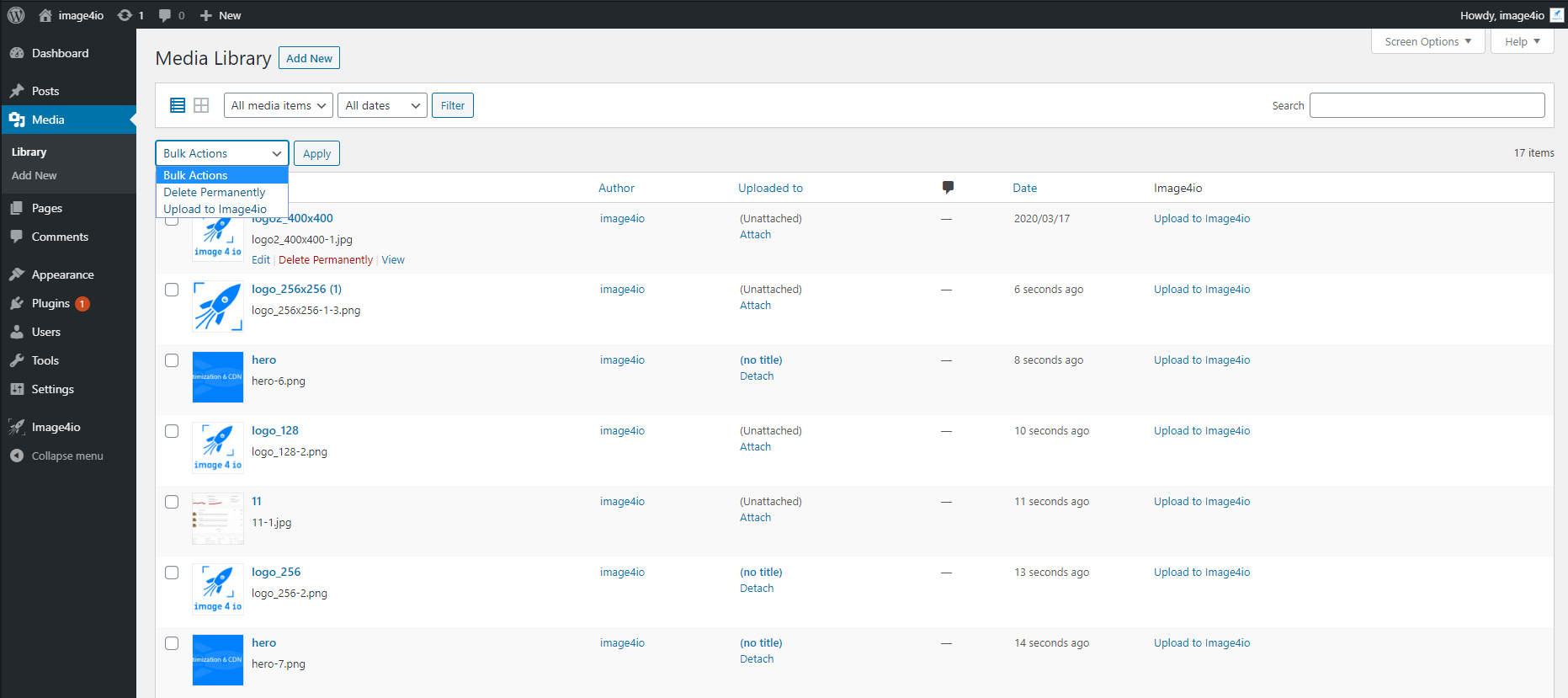Click image4io author of hero-7.png

click(x=622, y=642)
